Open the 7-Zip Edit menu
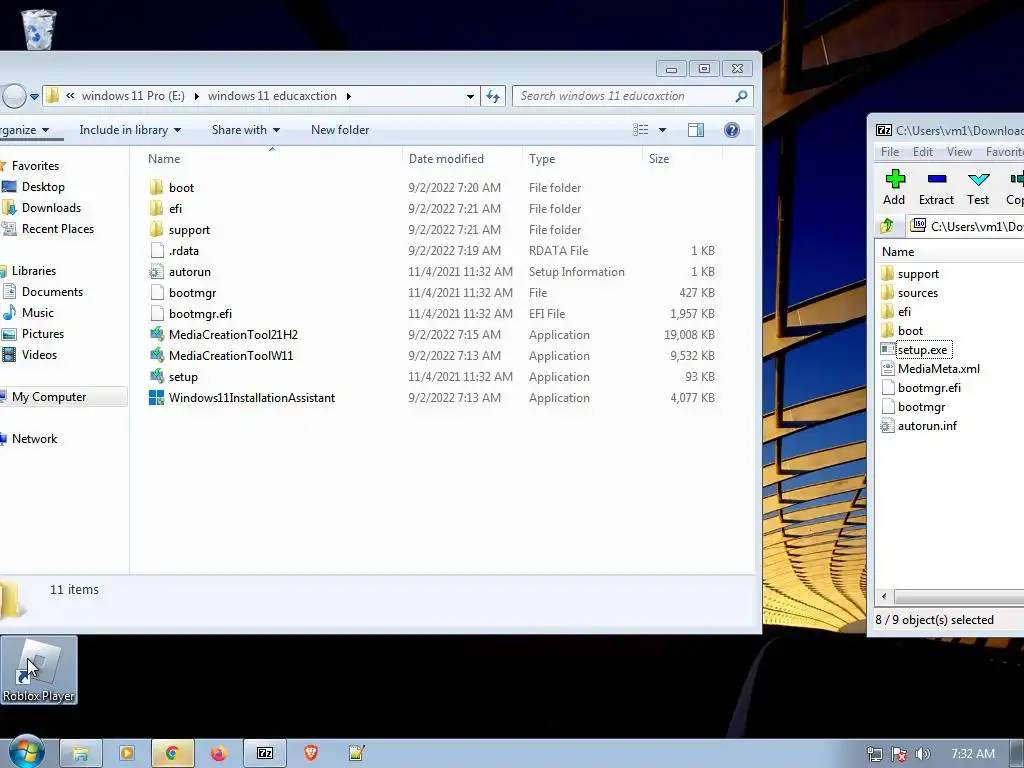This screenshot has width=1024, height=768. point(922,152)
